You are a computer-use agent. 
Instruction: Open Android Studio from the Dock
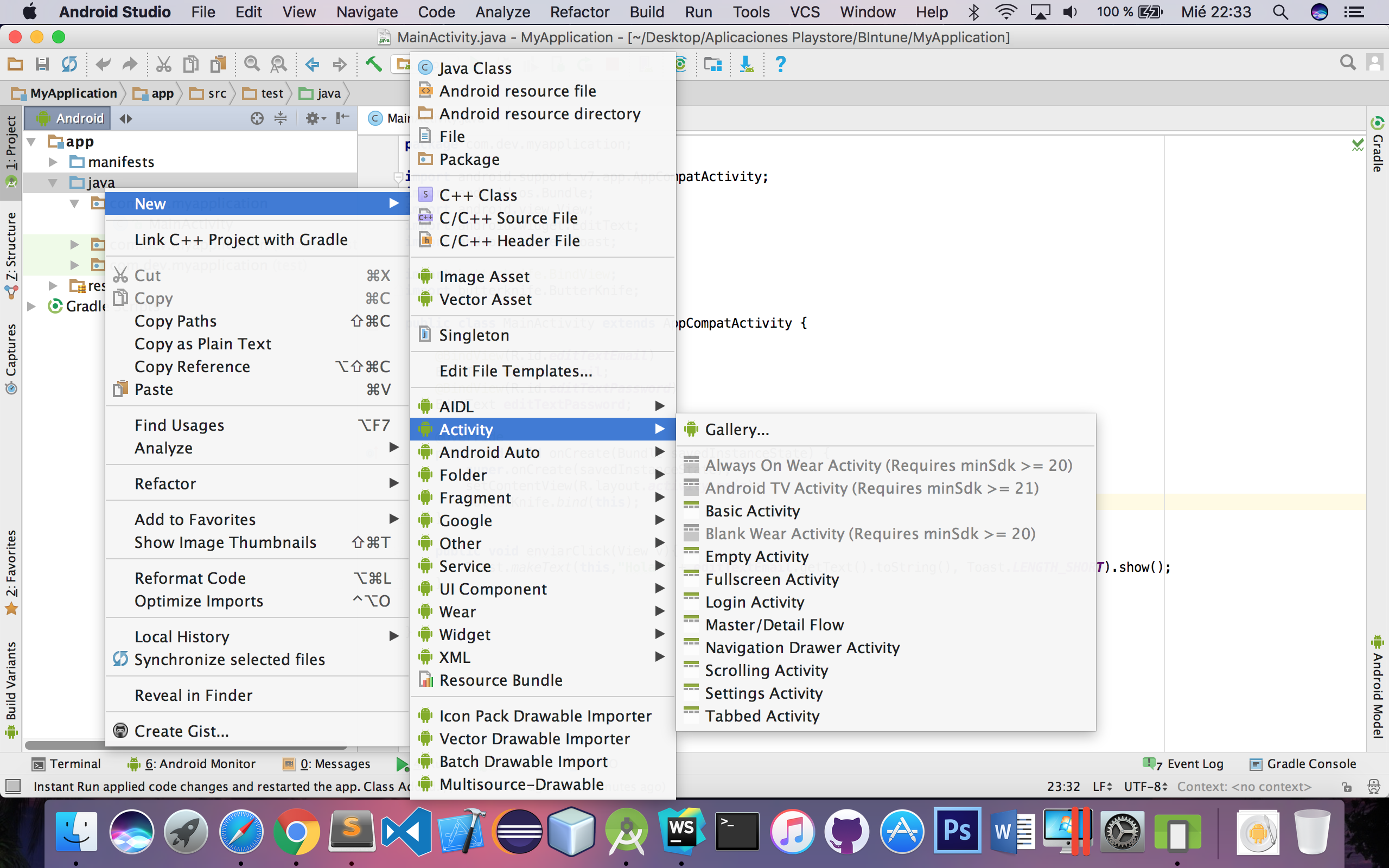(x=626, y=831)
